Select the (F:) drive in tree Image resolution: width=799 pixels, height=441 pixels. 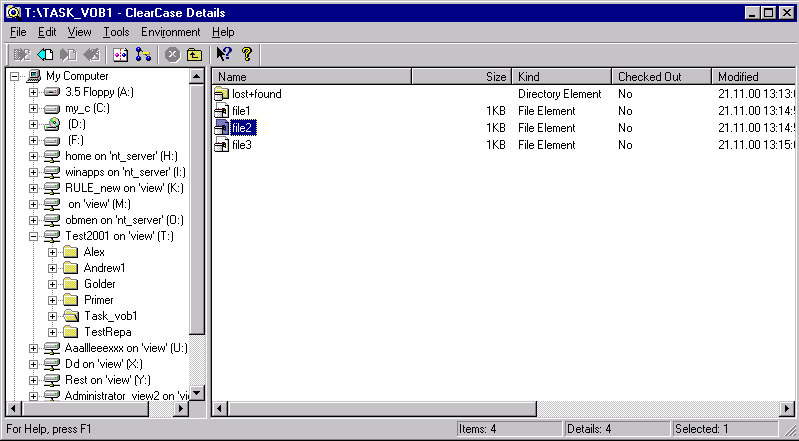click(75, 140)
